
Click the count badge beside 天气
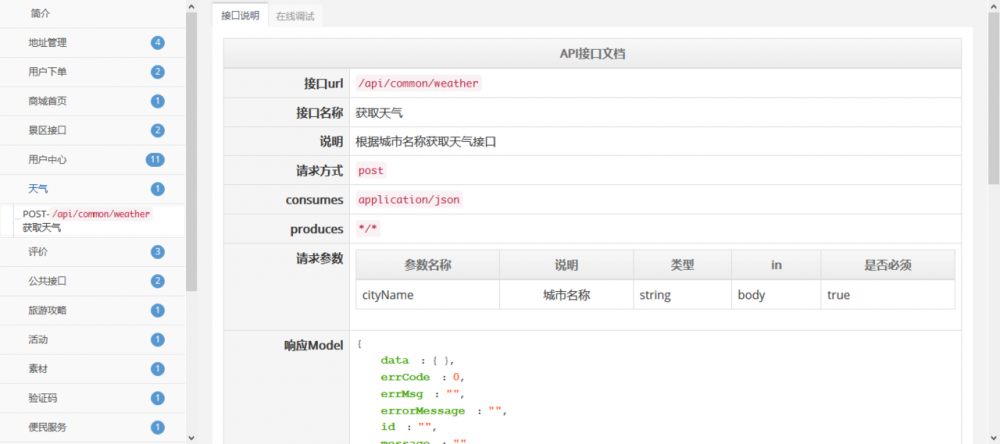[x=158, y=189]
